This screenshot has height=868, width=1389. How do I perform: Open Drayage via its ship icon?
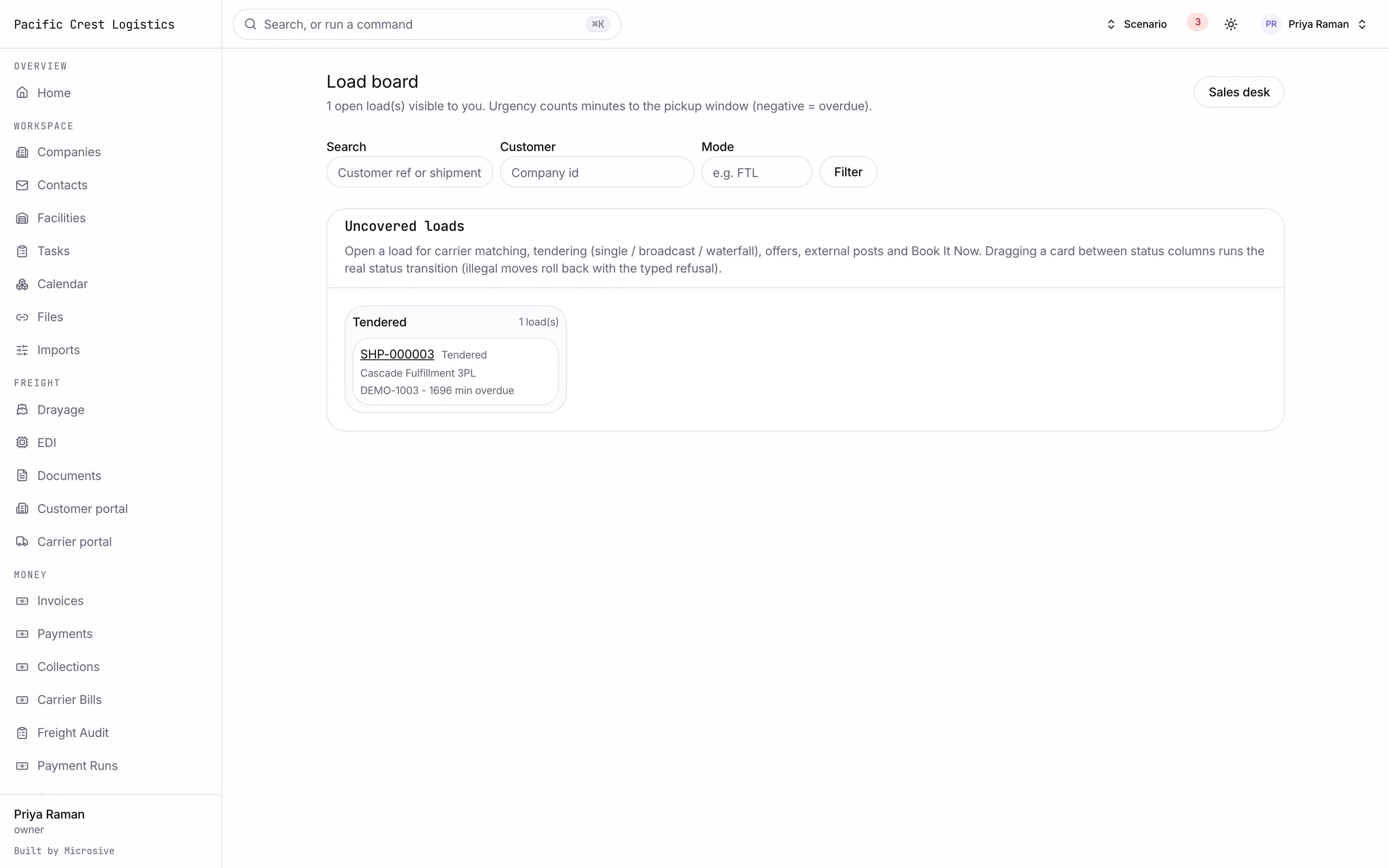click(x=22, y=409)
